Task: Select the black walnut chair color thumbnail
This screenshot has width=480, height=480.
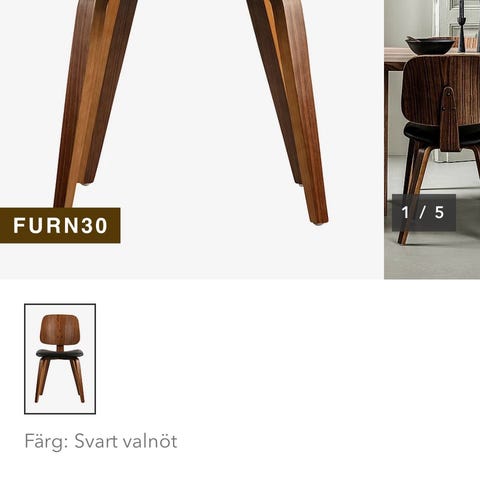Action: click(60, 359)
